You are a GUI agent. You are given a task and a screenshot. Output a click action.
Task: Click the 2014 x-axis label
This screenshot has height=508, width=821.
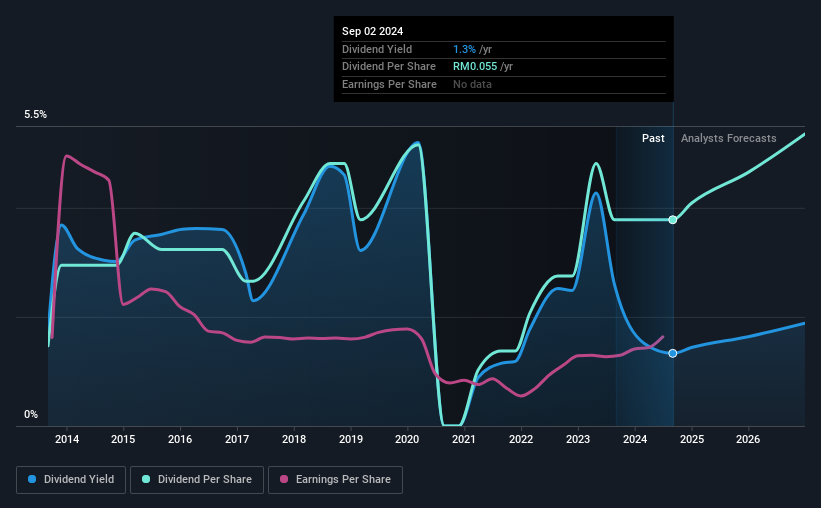(x=67, y=439)
